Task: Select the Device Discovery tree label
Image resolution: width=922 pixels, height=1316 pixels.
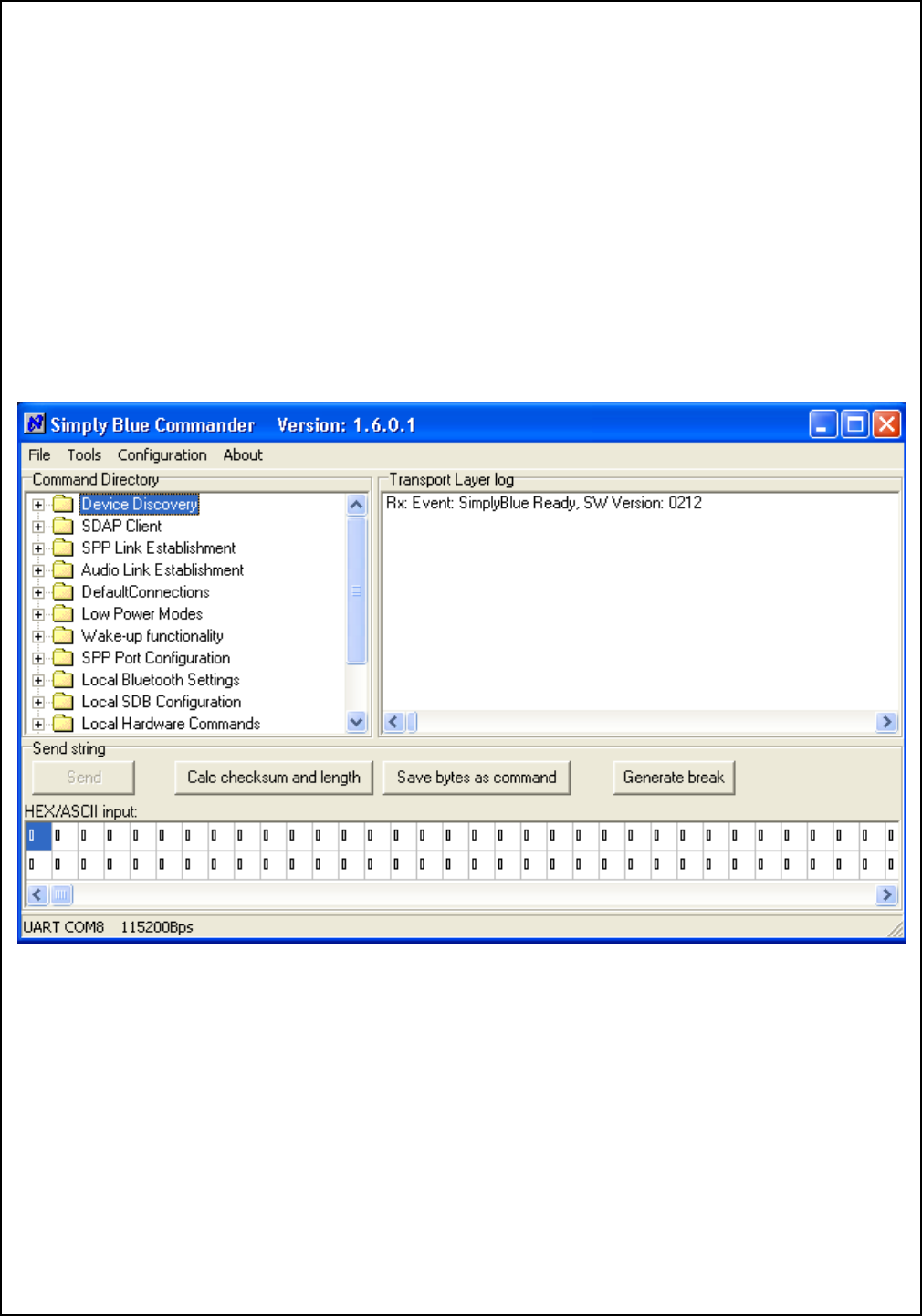Action: pos(139,504)
